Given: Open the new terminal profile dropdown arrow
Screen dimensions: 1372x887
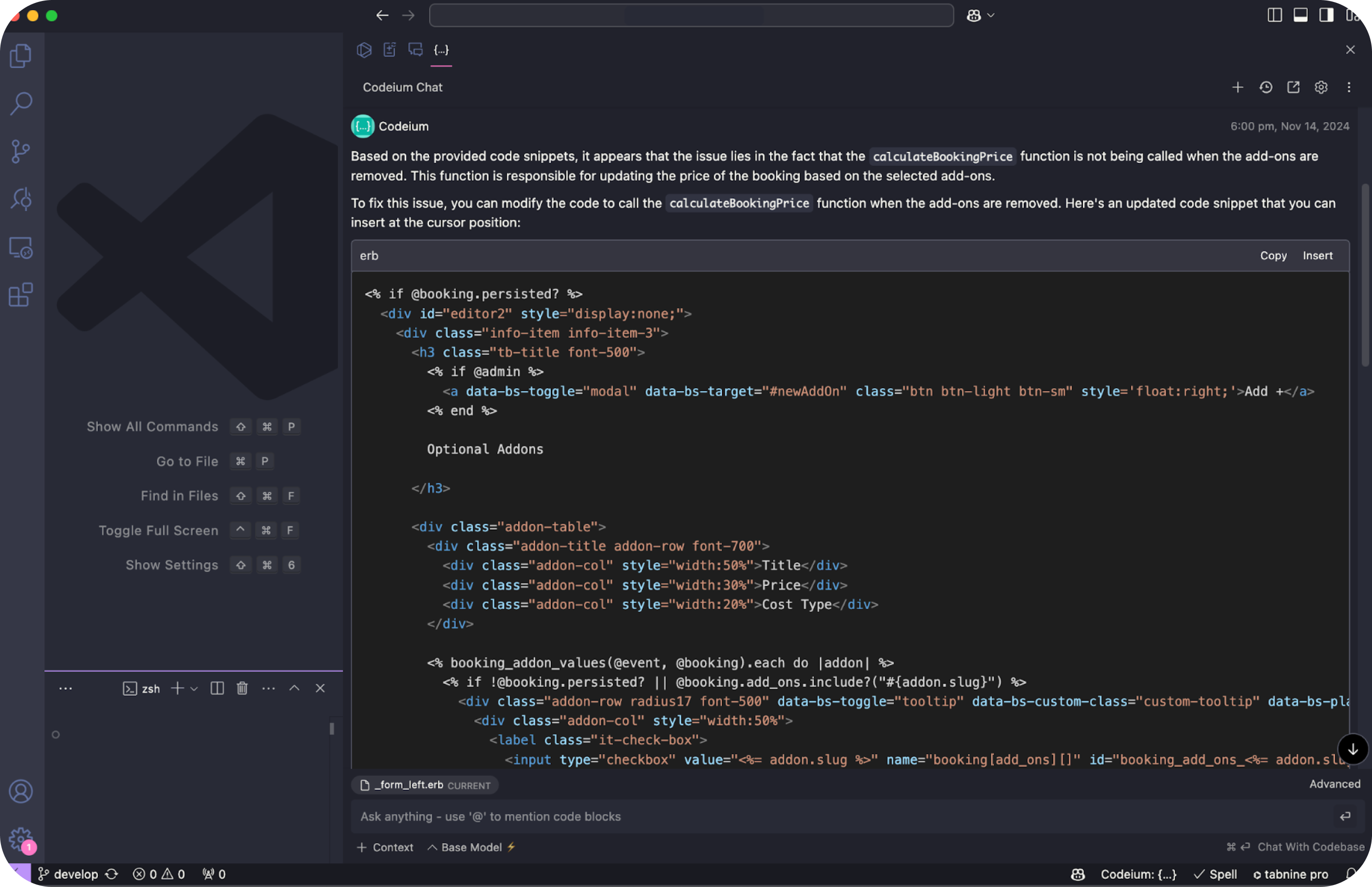Looking at the screenshot, I should [194, 689].
